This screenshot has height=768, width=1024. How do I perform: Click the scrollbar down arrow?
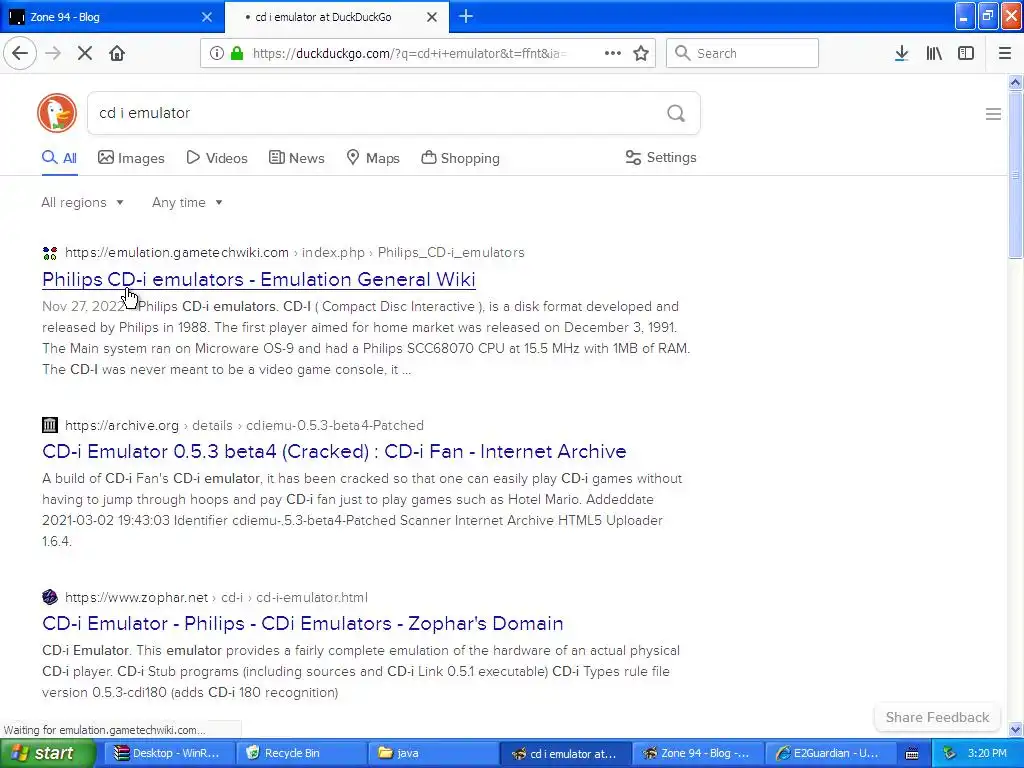(1015, 729)
